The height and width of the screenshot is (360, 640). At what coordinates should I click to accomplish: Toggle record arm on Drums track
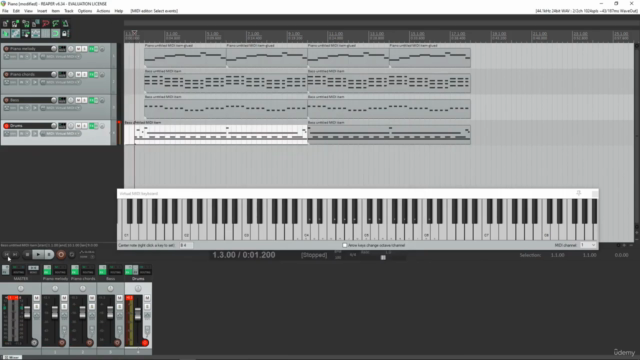pos(6,126)
